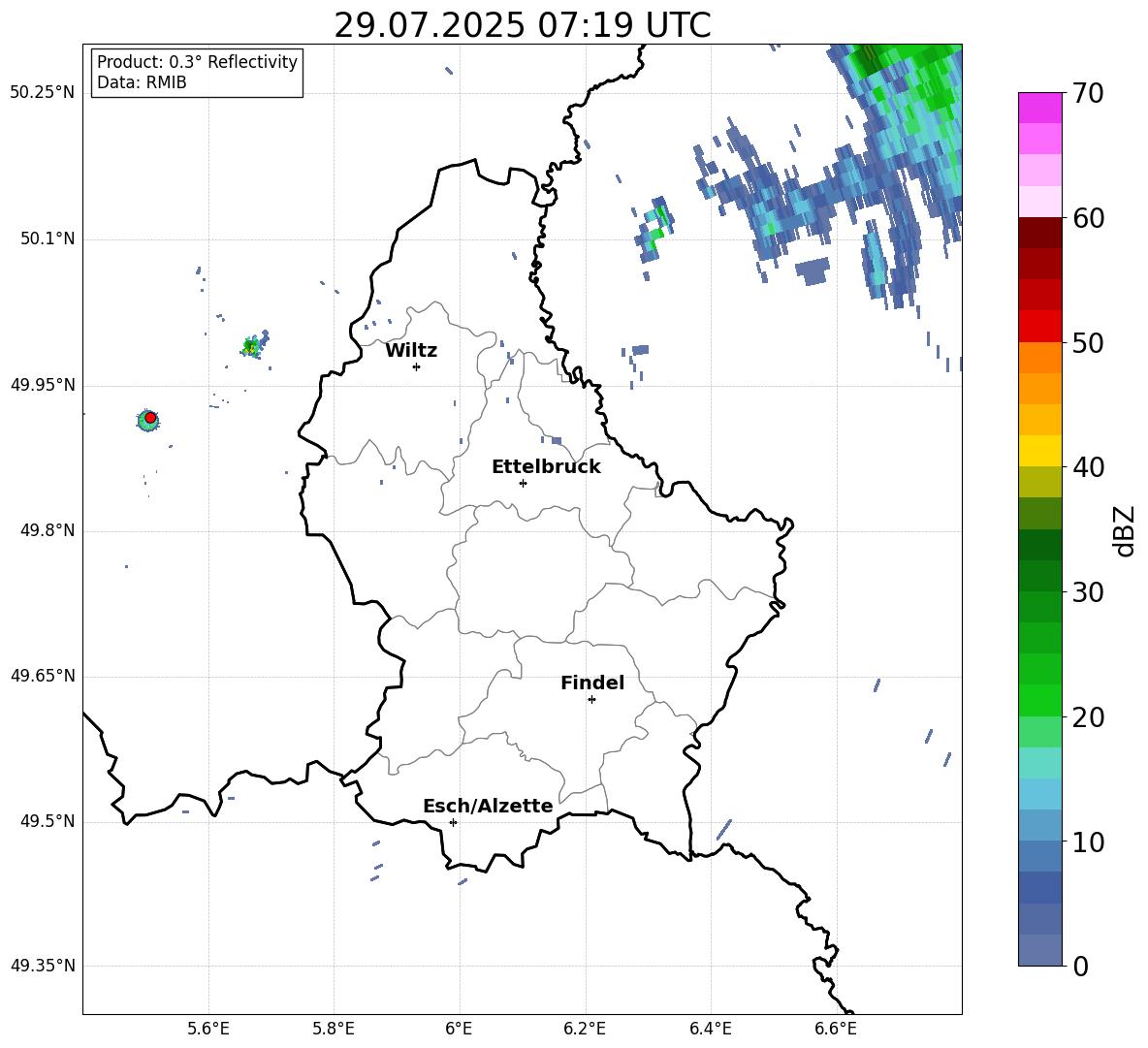Click the longitude label 6.2°E
This screenshot has width=1148, height=1048.
coord(585,1029)
